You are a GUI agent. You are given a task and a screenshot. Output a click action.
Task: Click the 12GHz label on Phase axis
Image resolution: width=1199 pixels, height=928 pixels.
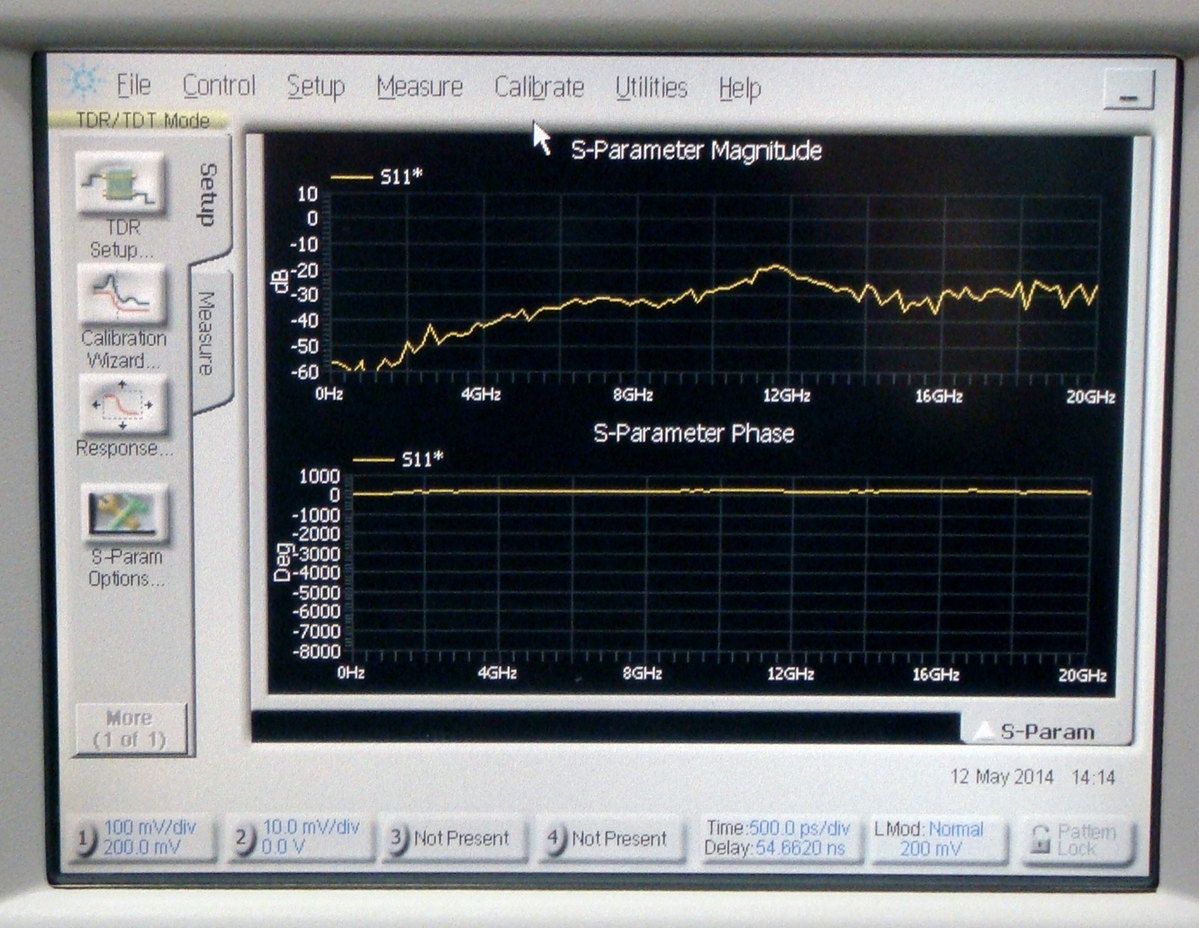tap(790, 674)
